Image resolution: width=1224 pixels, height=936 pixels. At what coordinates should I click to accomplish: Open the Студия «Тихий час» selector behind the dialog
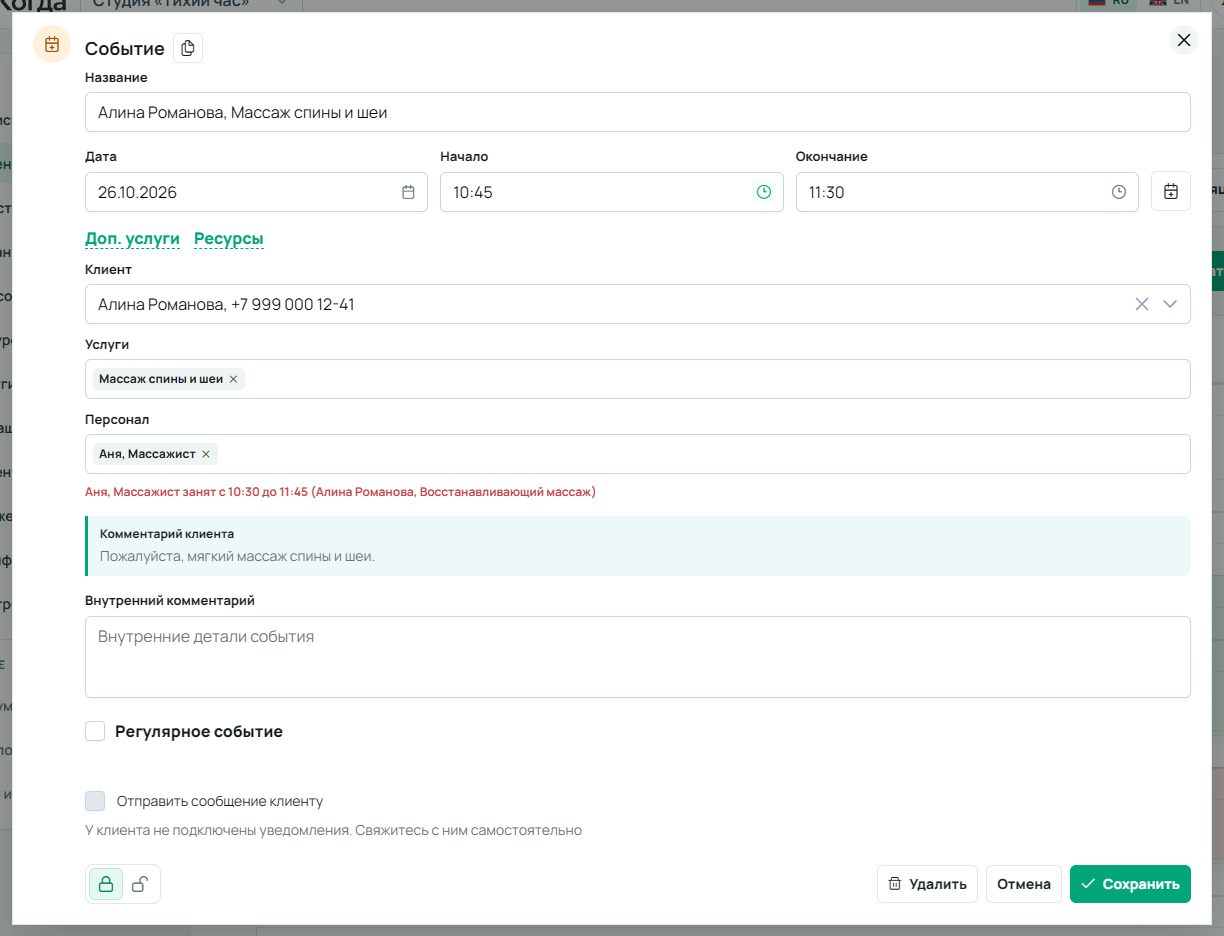(190, 5)
